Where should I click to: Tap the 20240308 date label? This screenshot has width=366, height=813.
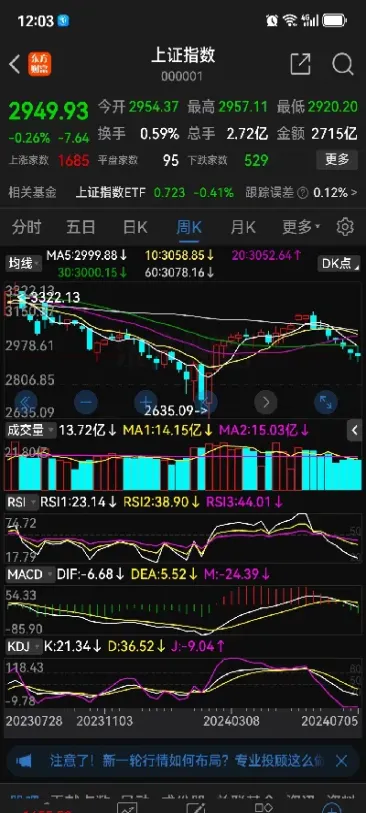[x=231, y=721]
